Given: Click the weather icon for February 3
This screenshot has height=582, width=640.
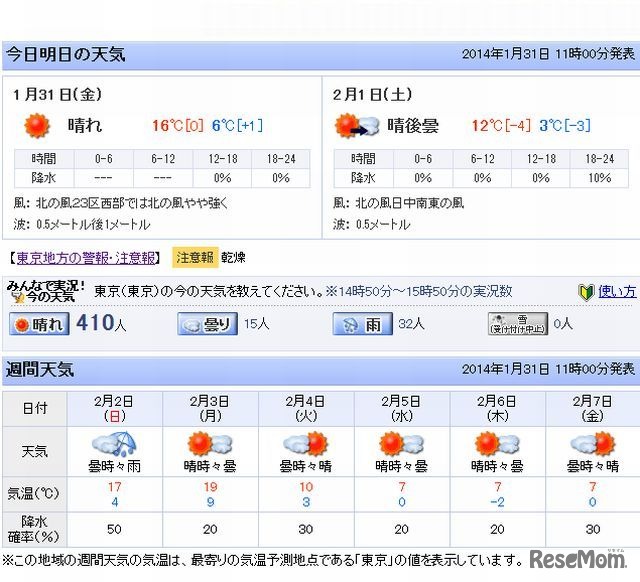Looking at the screenshot, I should pyautogui.click(x=210, y=444).
